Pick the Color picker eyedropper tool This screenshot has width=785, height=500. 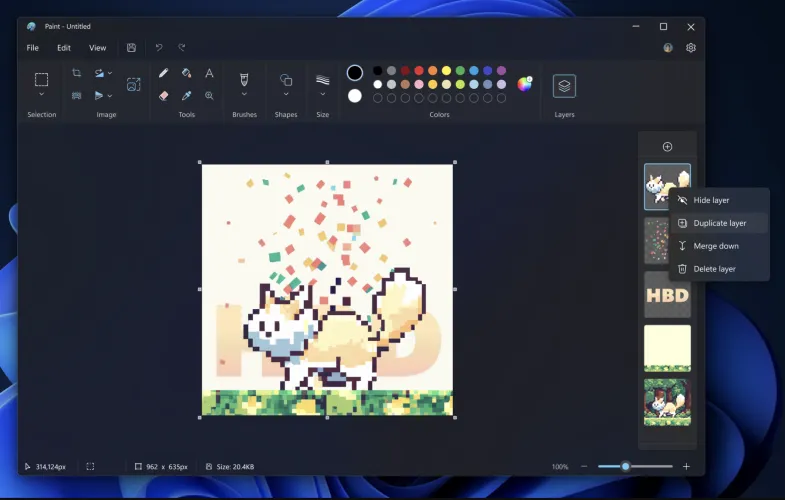[186, 96]
